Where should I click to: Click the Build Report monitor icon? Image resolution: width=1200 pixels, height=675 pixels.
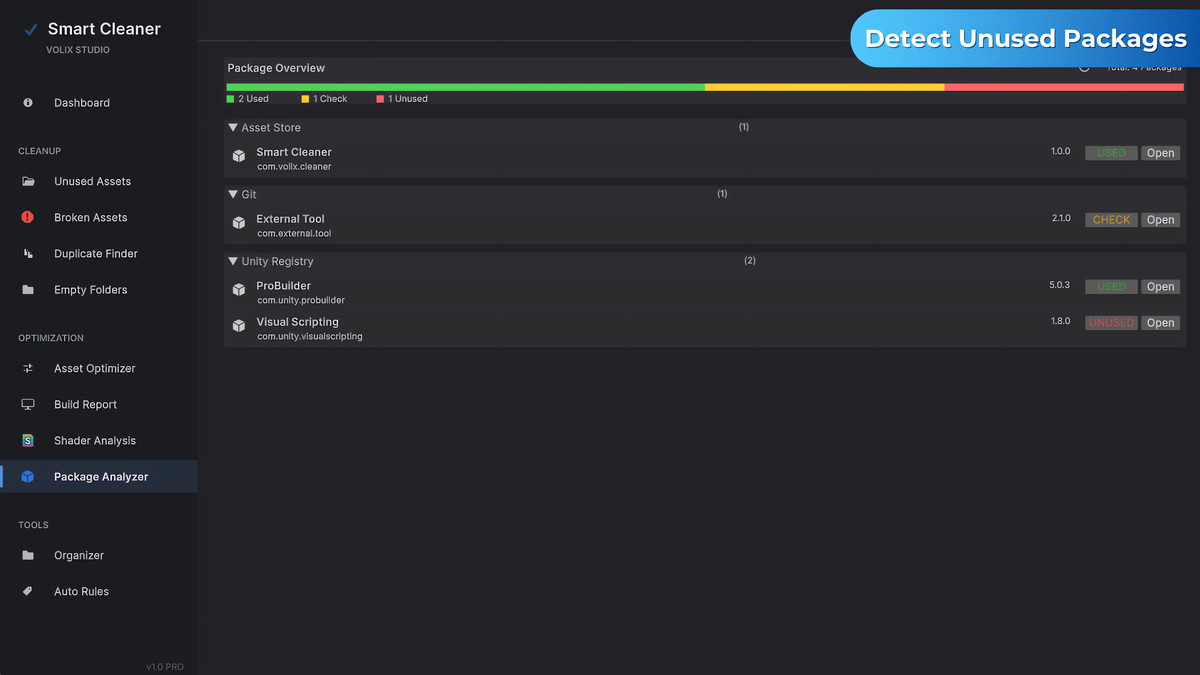30,404
